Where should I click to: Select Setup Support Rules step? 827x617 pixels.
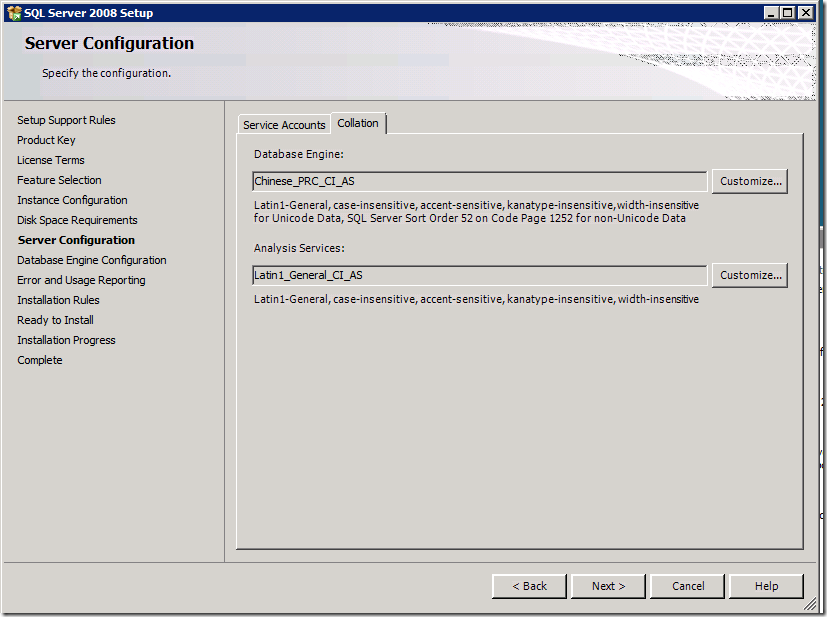[x=66, y=120]
